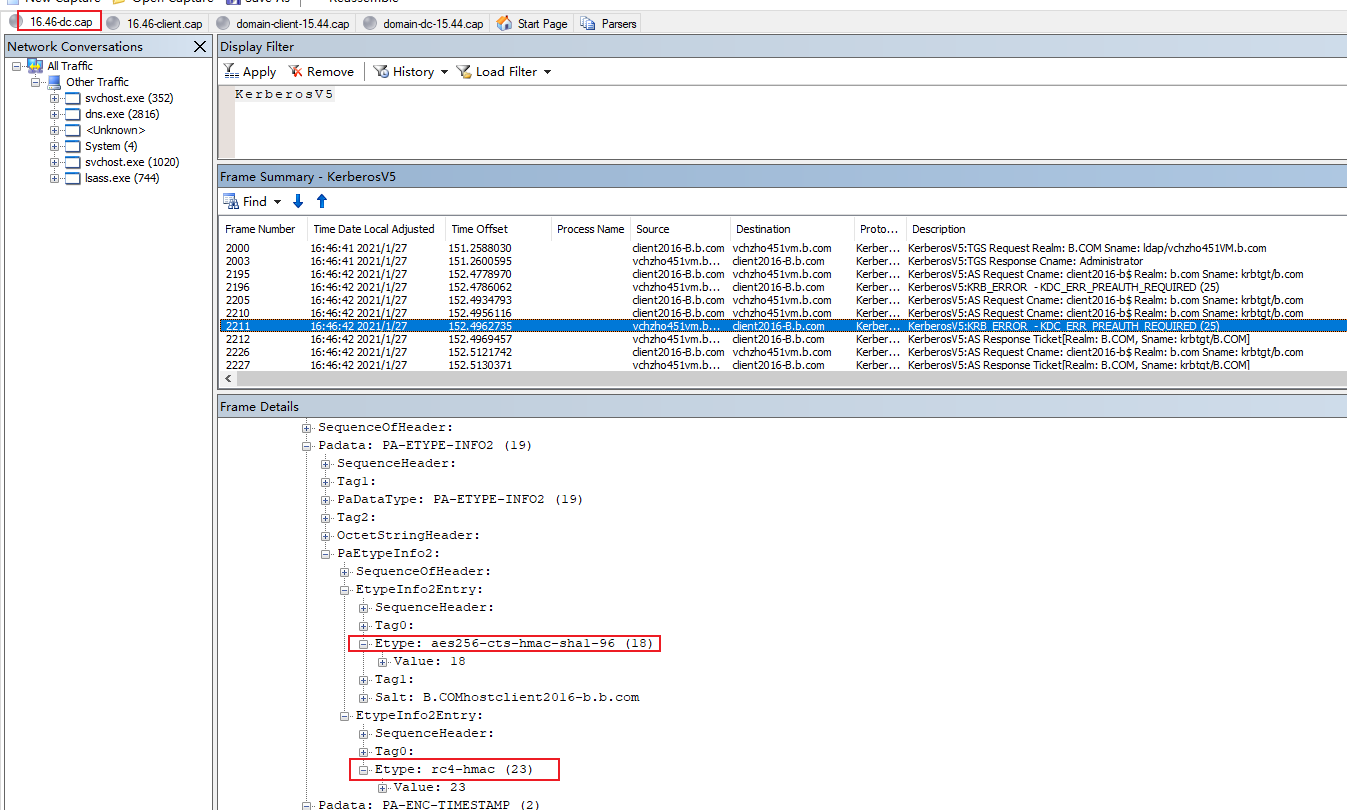Click the svchost.exe (352) process icon
Screen dimensions: 1347x810
(x=72, y=98)
